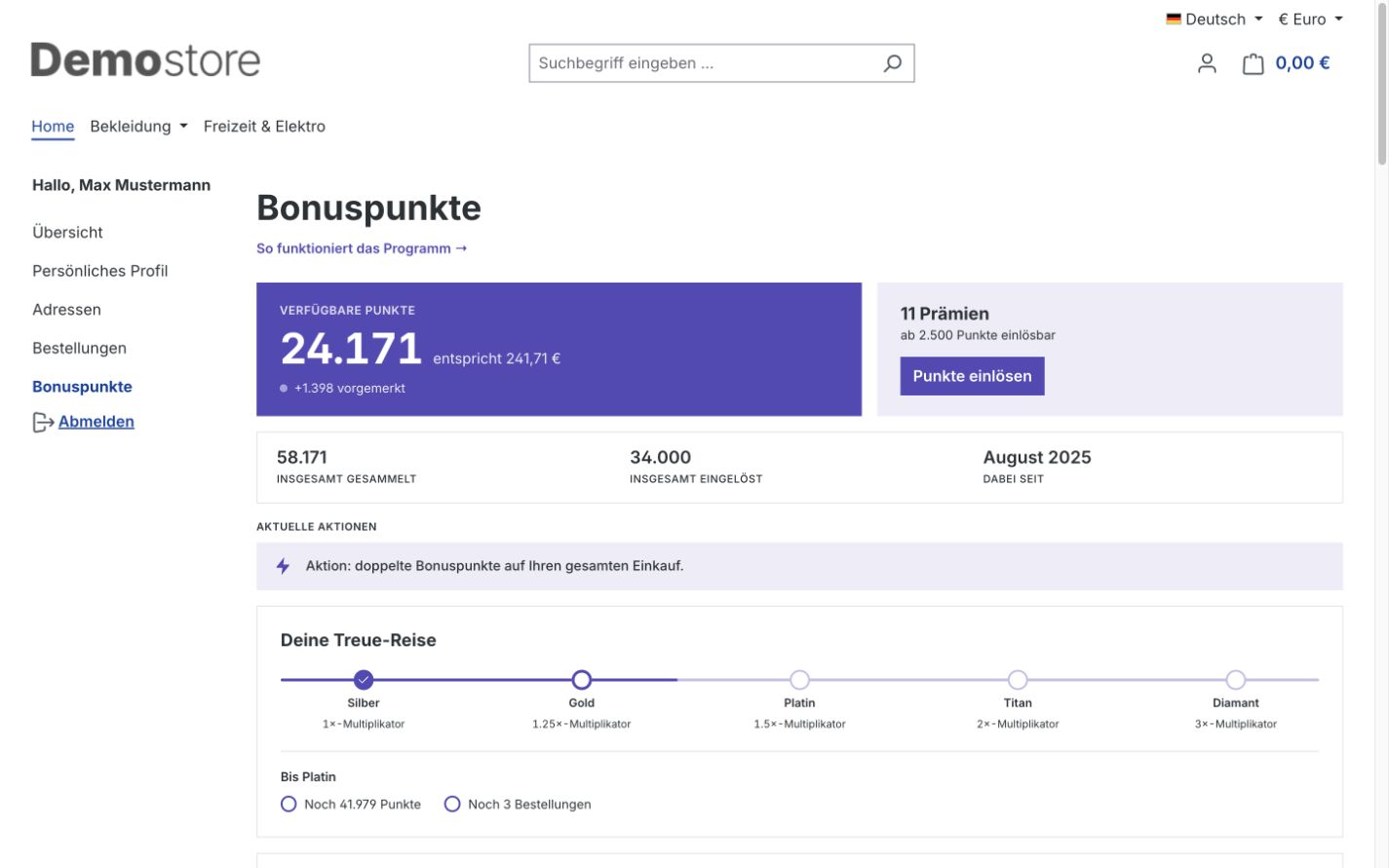Toggle the Noch 41.979 Punkte circle
The image size is (1389, 868).
click(289, 804)
